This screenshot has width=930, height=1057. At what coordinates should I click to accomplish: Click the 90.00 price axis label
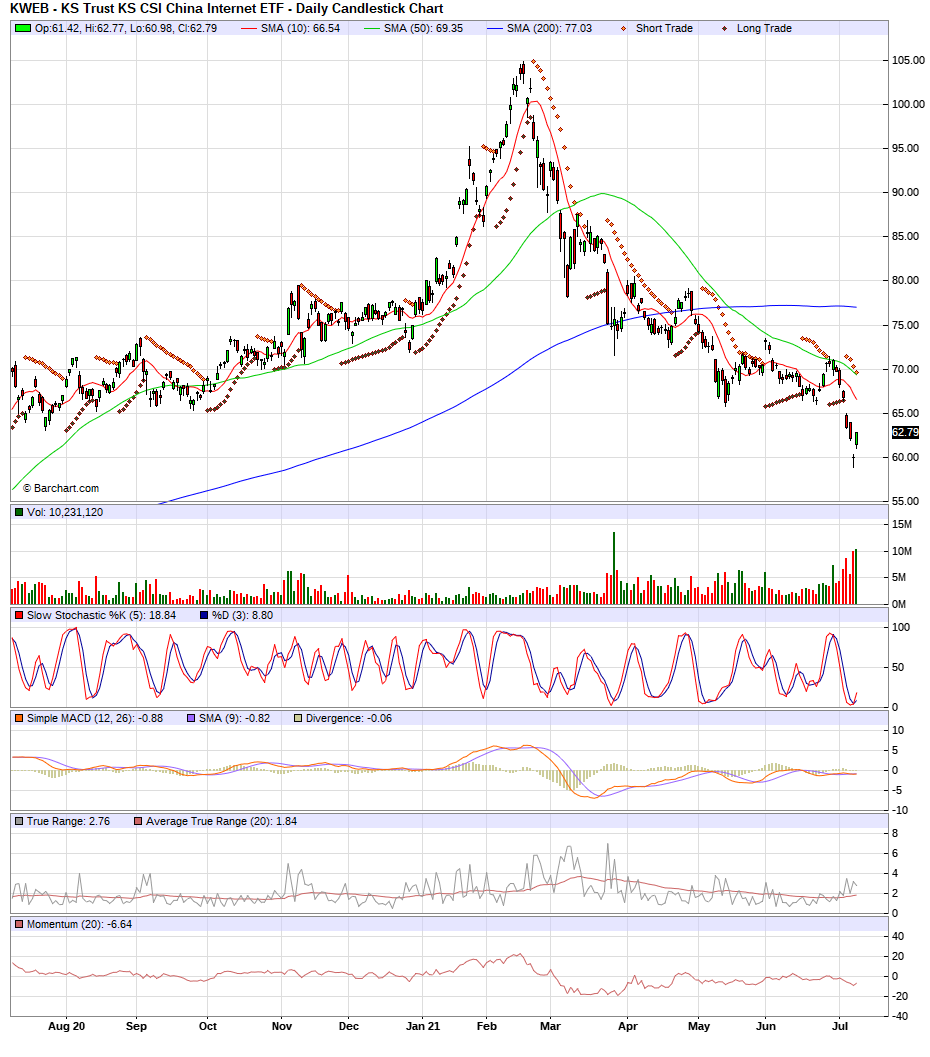[x=905, y=193]
